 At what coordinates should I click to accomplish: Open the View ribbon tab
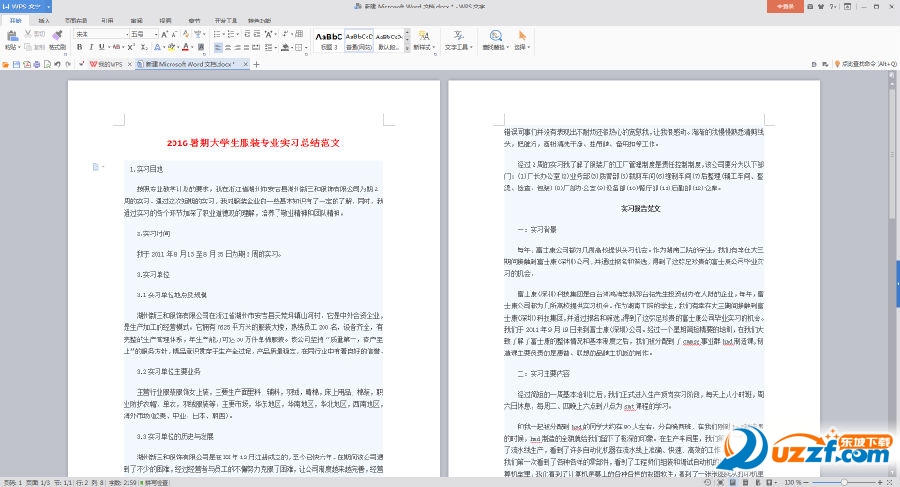tap(165, 20)
